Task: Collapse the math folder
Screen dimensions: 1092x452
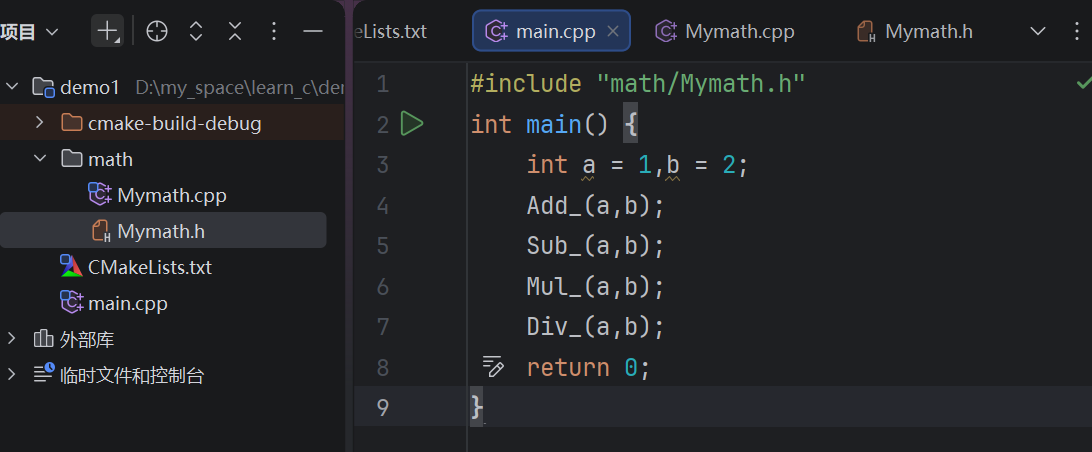Action: 40,159
